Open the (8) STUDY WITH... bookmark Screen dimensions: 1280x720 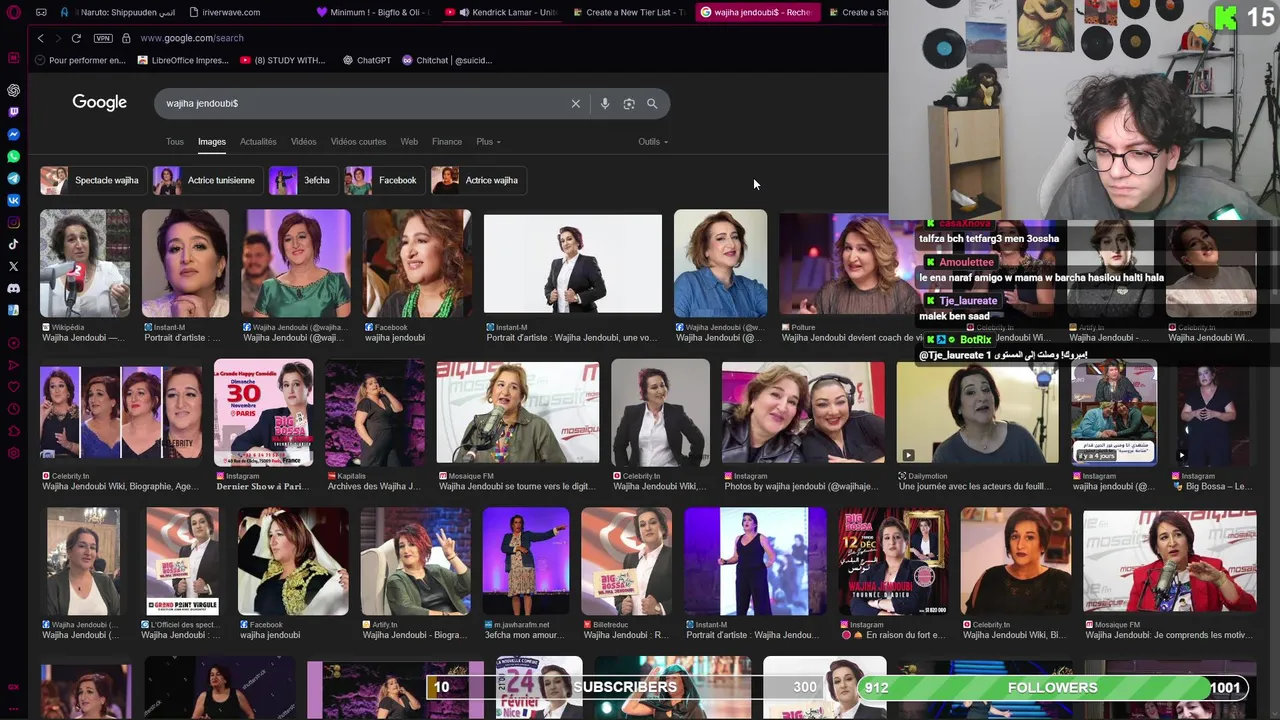click(283, 60)
